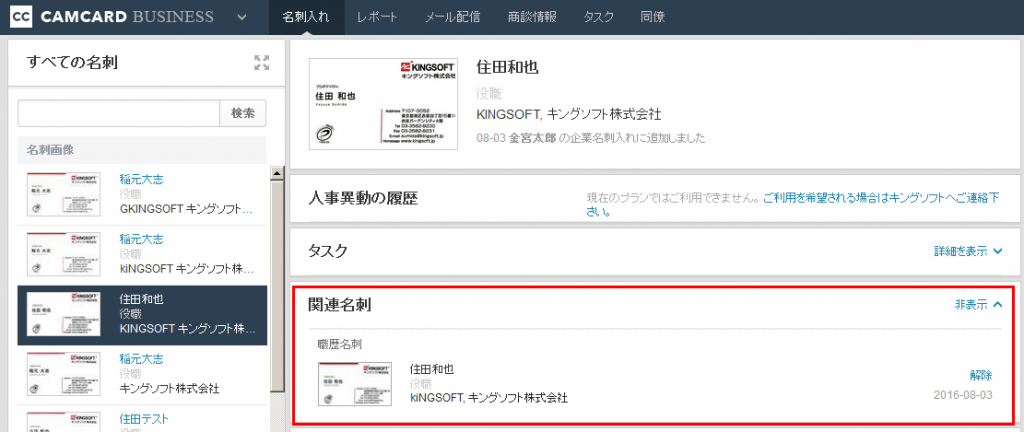
Task: Collapse 関連名刺 section with 非表示
Action: pyautogui.click(x=978, y=304)
